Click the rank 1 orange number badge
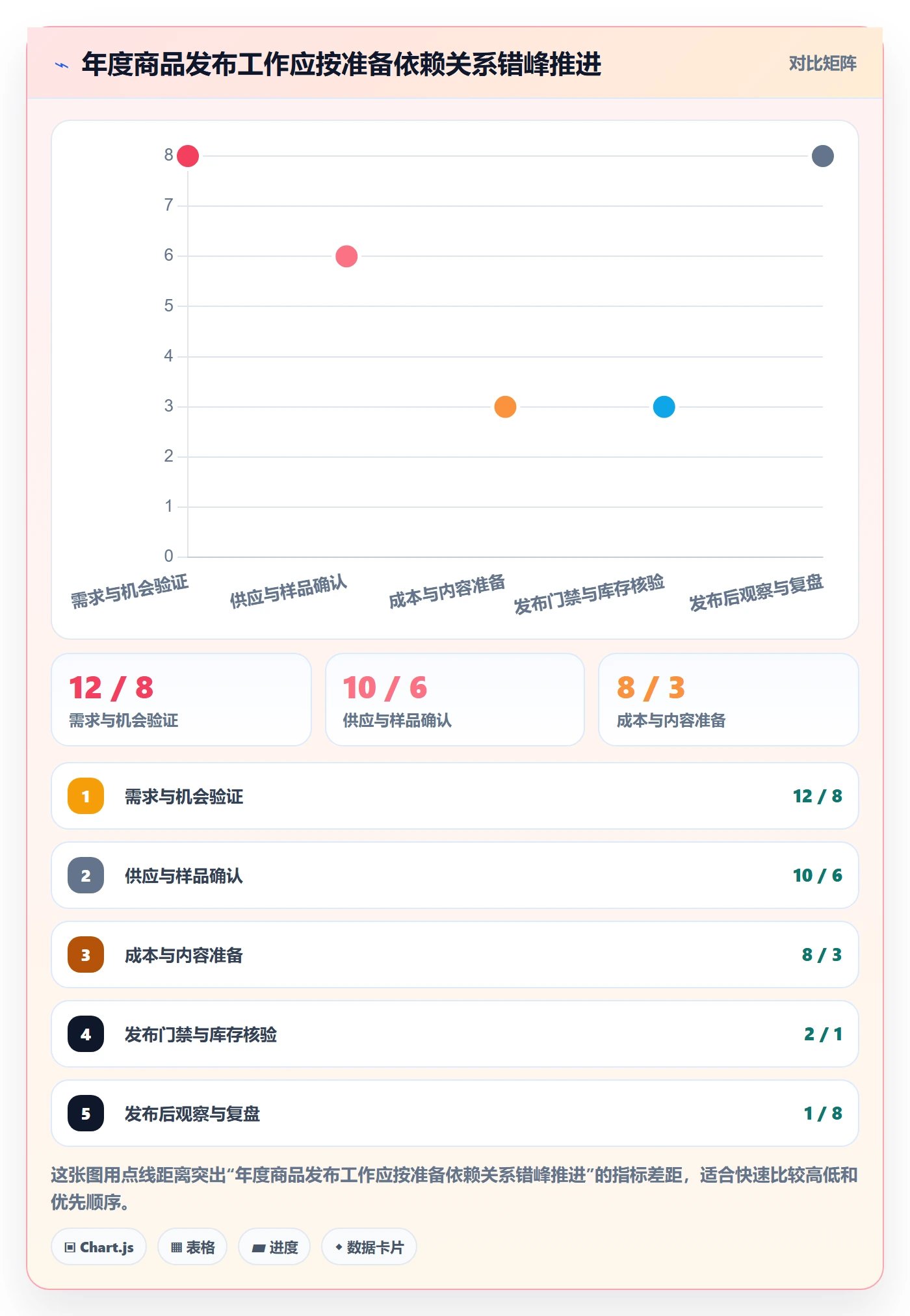Viewport: 910px width, 1316px height. click(x=86, y=796)
